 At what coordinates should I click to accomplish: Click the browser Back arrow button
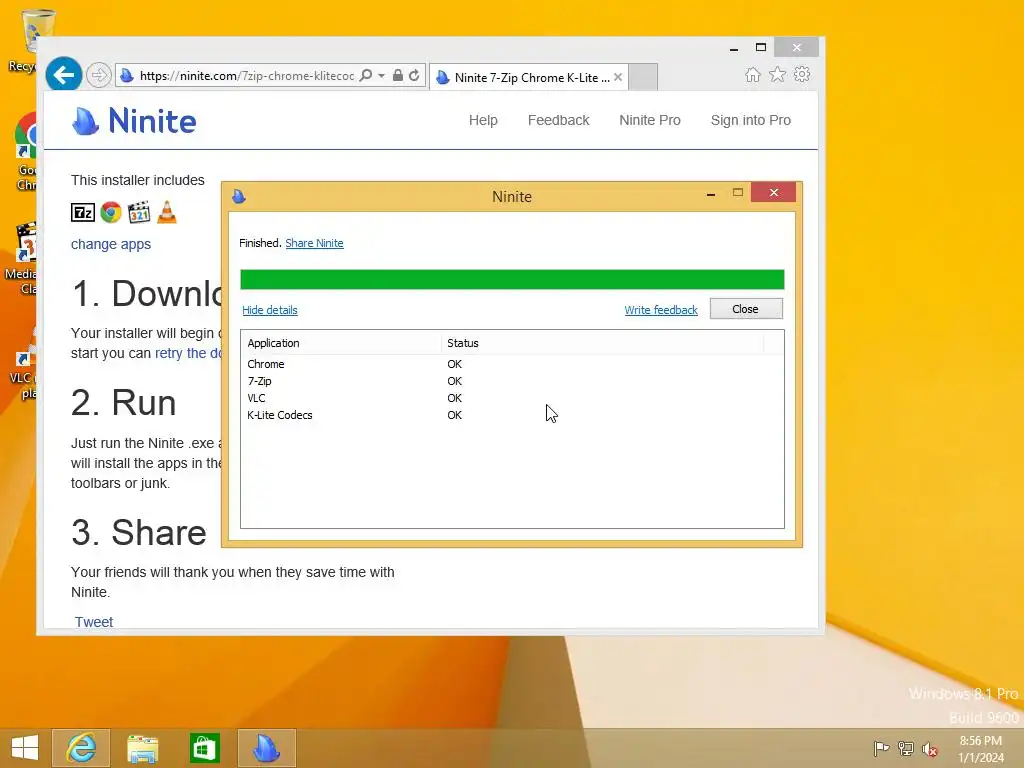[x=63, y=75]
